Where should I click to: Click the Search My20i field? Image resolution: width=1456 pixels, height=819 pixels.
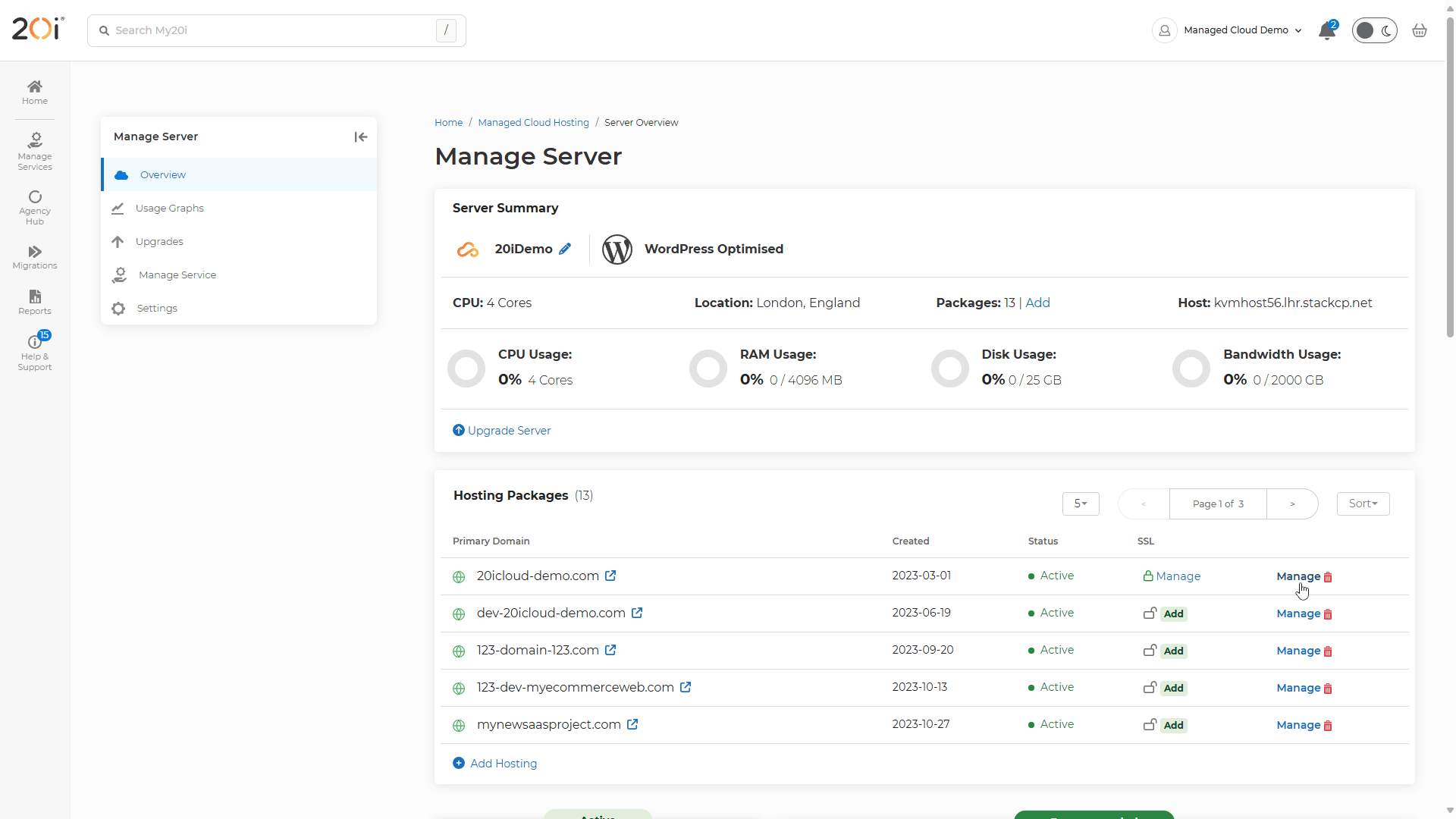click(x=276, y=30)
